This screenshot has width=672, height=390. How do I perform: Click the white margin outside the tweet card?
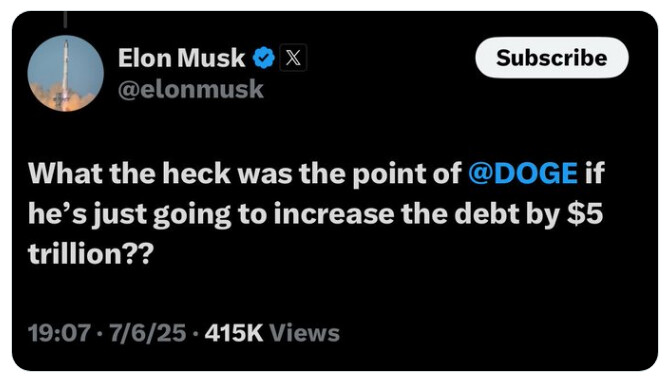334,381
